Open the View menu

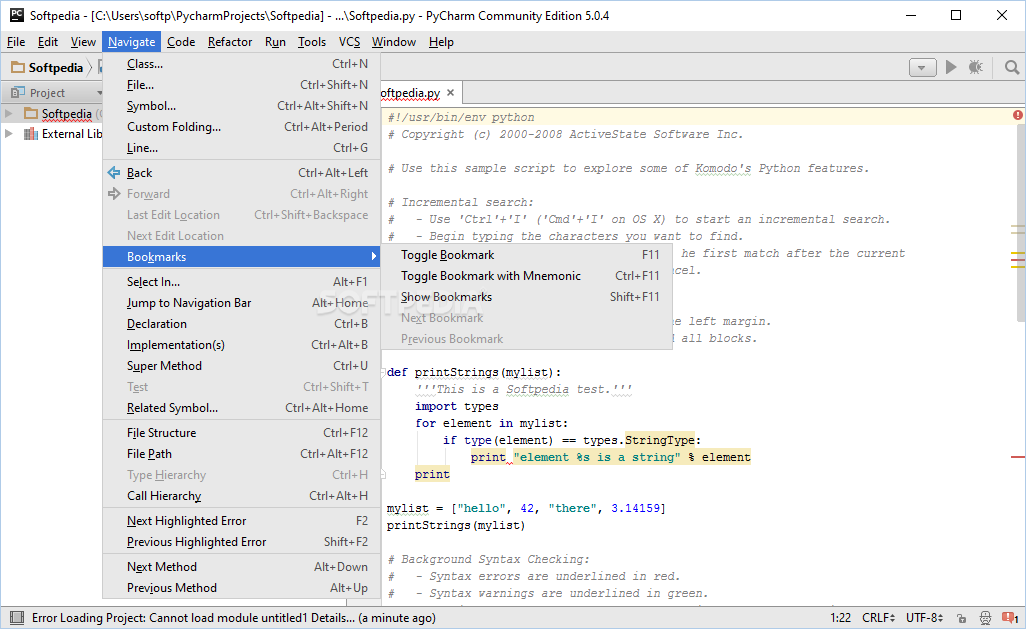tap(83, 42)
